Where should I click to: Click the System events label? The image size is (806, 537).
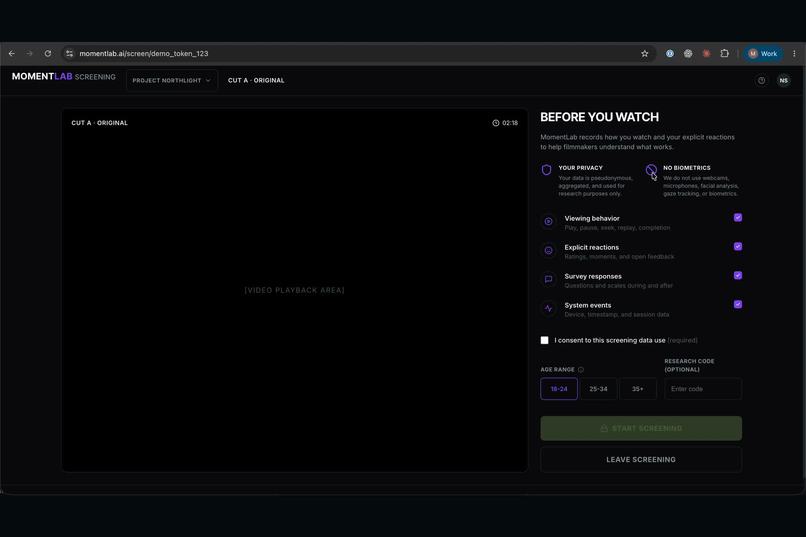pyautogui.click(x=588, y=305)
